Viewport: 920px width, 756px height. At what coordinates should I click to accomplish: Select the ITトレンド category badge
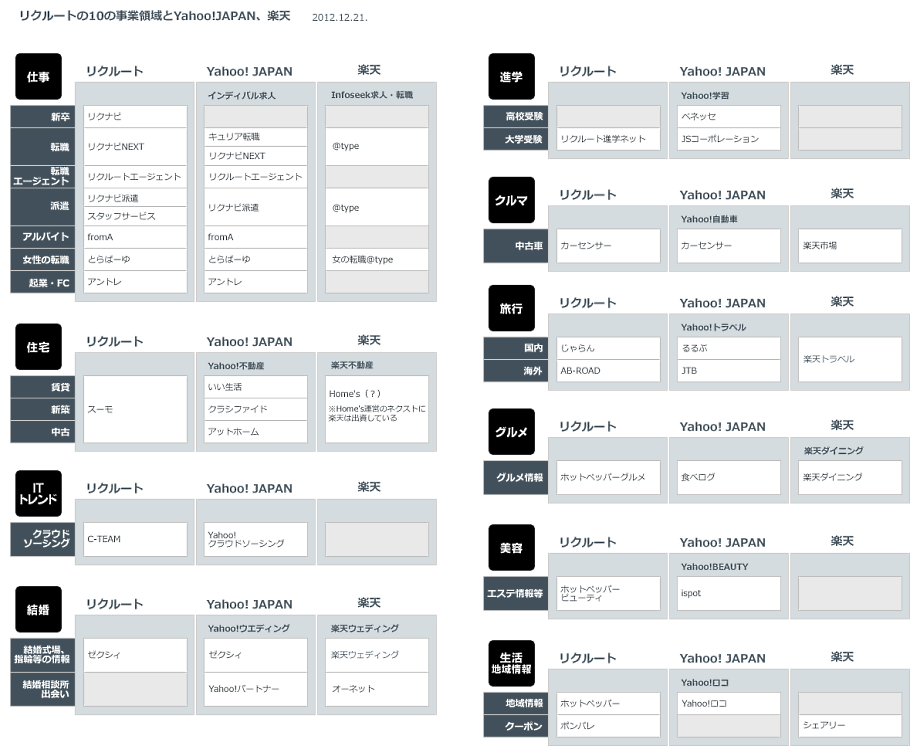click(38, 494)
